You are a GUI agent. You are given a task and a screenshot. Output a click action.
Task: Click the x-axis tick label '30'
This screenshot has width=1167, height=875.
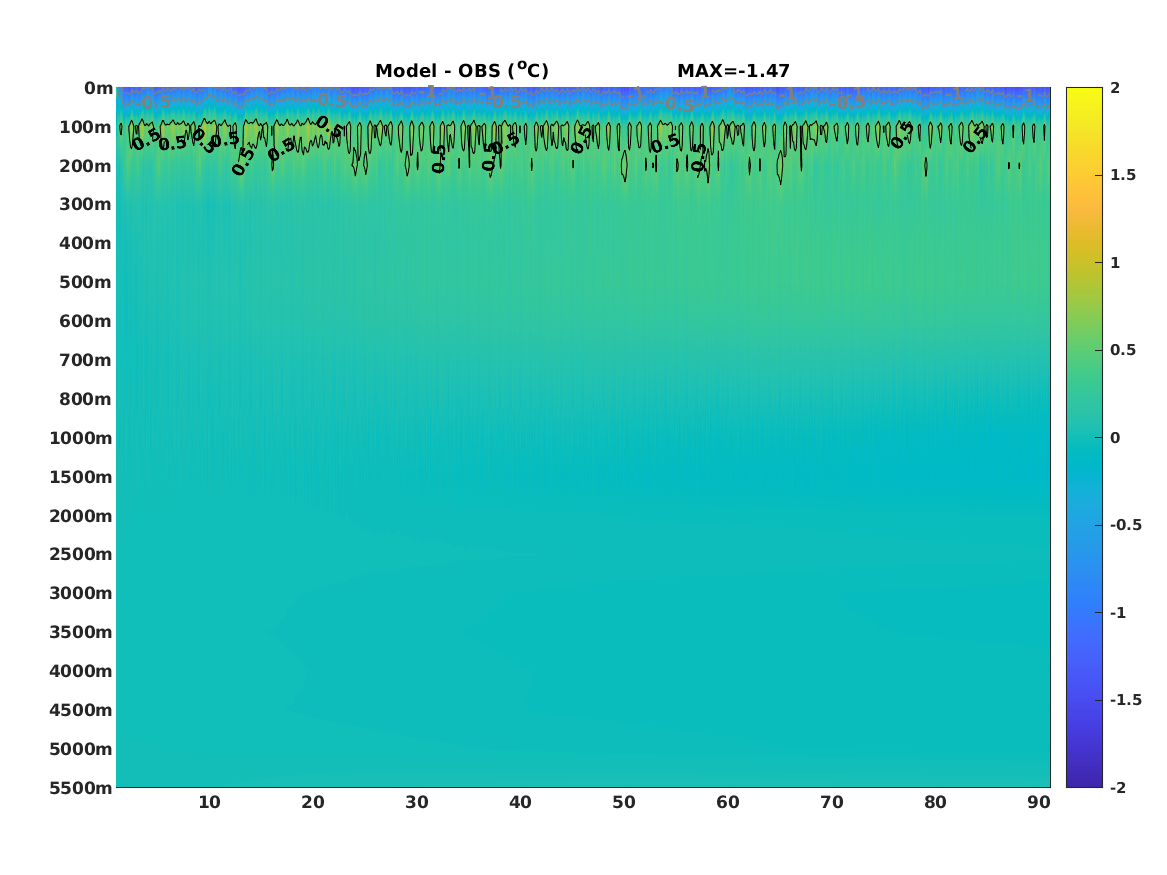417,802
